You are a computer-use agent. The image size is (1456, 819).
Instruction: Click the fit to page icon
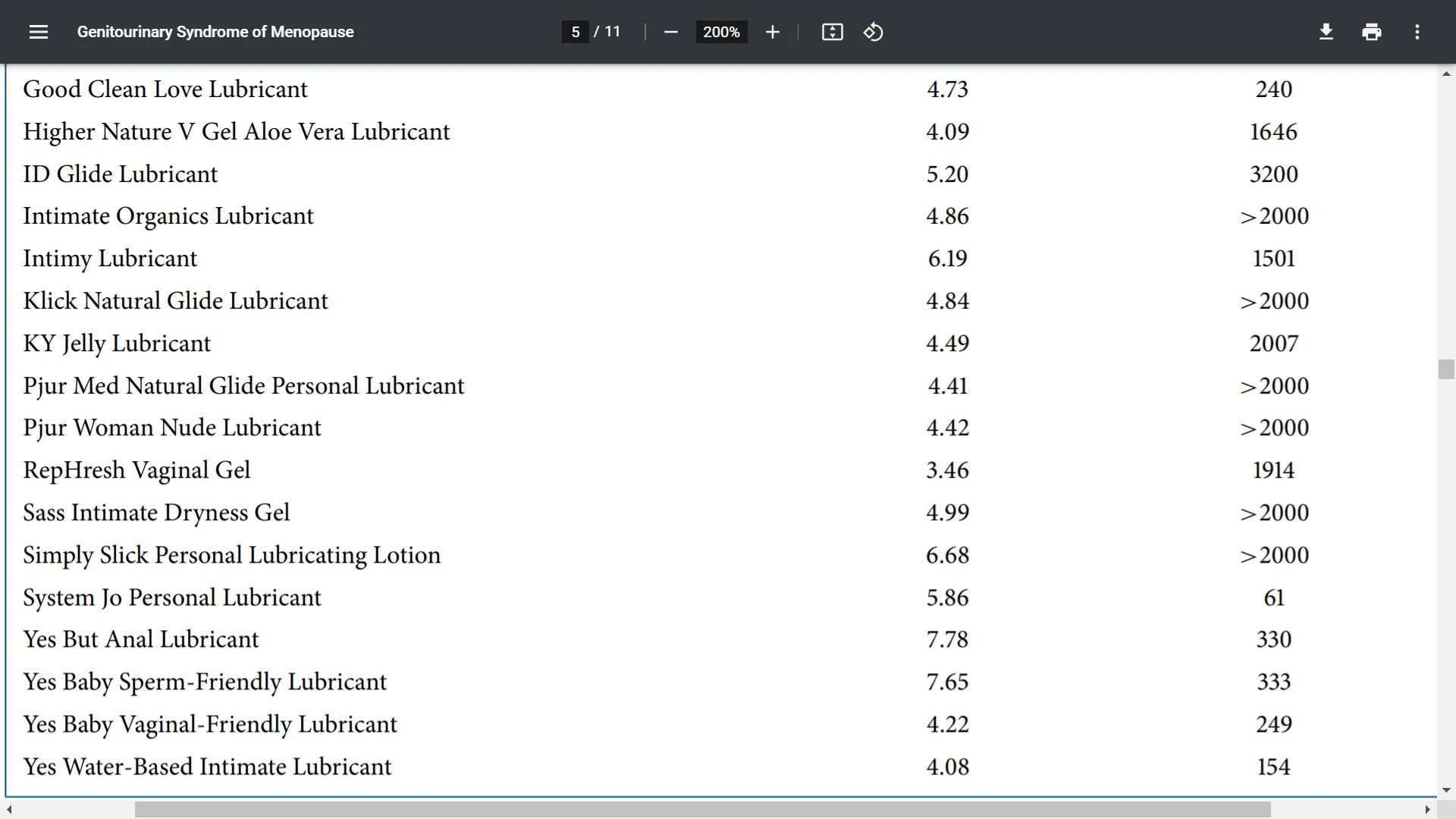click(832, 32)
